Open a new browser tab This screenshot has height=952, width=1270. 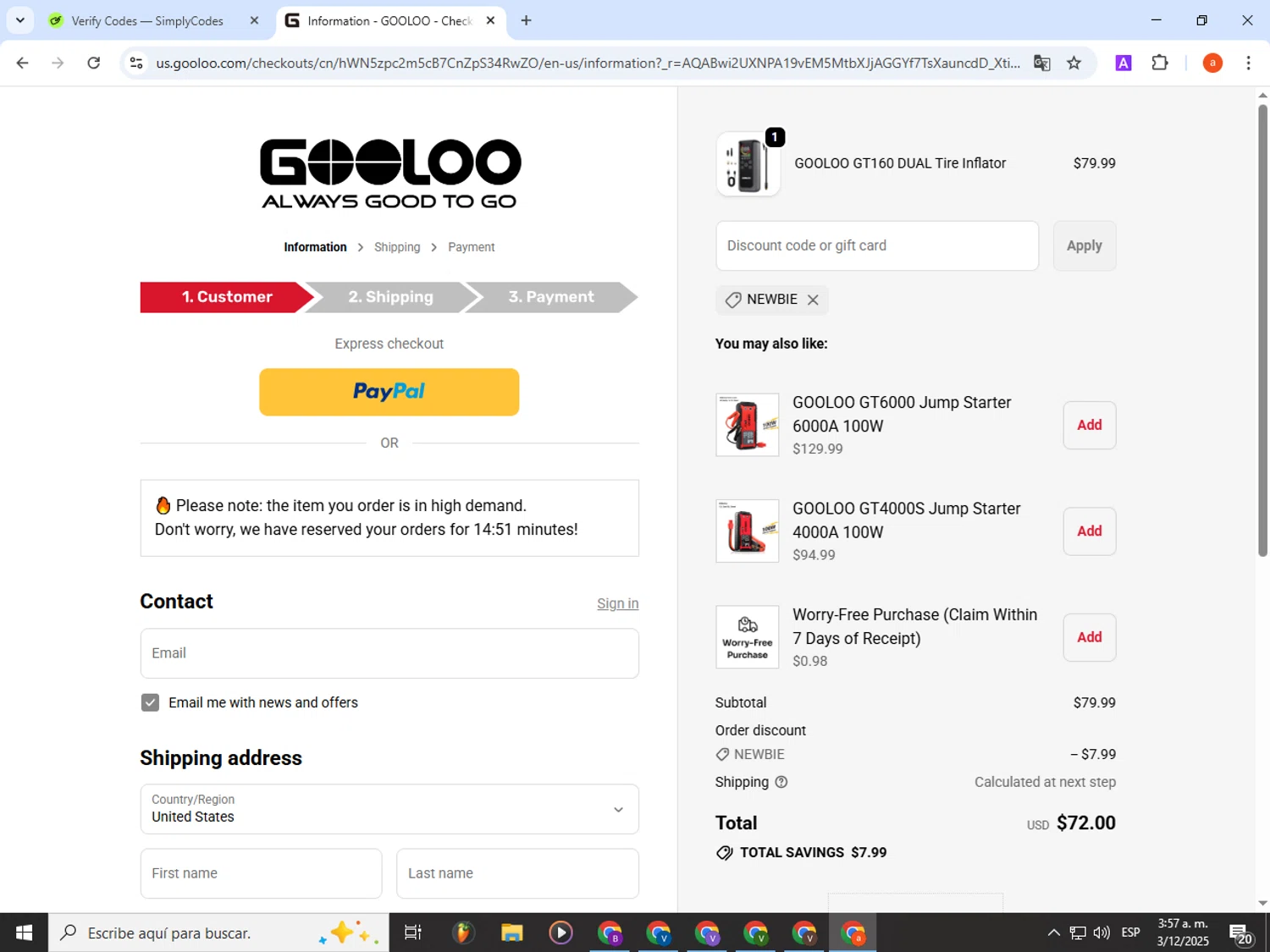coord(526,20)
